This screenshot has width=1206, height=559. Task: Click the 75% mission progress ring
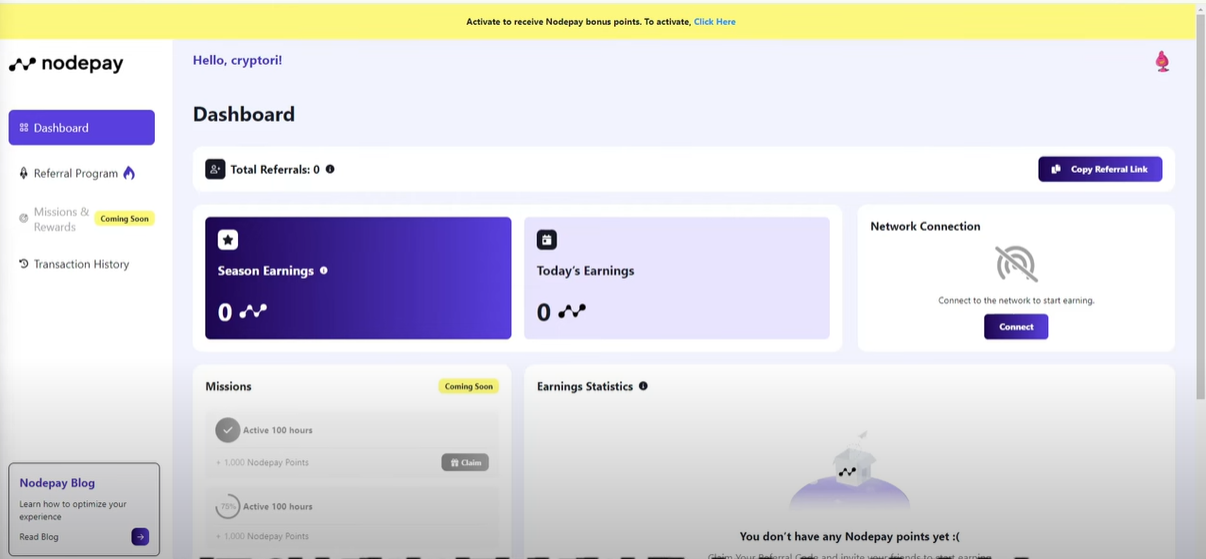[x=228, y=506]
